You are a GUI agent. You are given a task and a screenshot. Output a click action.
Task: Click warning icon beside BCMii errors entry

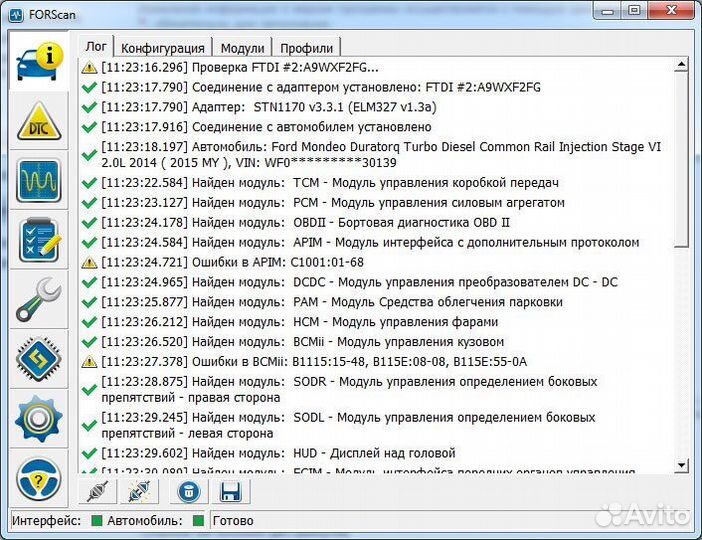click(90, 362)
